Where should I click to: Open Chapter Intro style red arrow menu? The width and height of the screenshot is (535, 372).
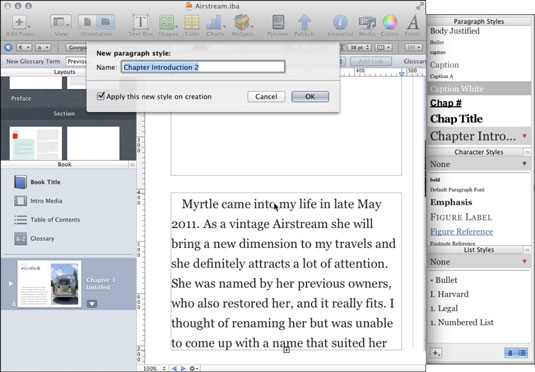point(524,136)
